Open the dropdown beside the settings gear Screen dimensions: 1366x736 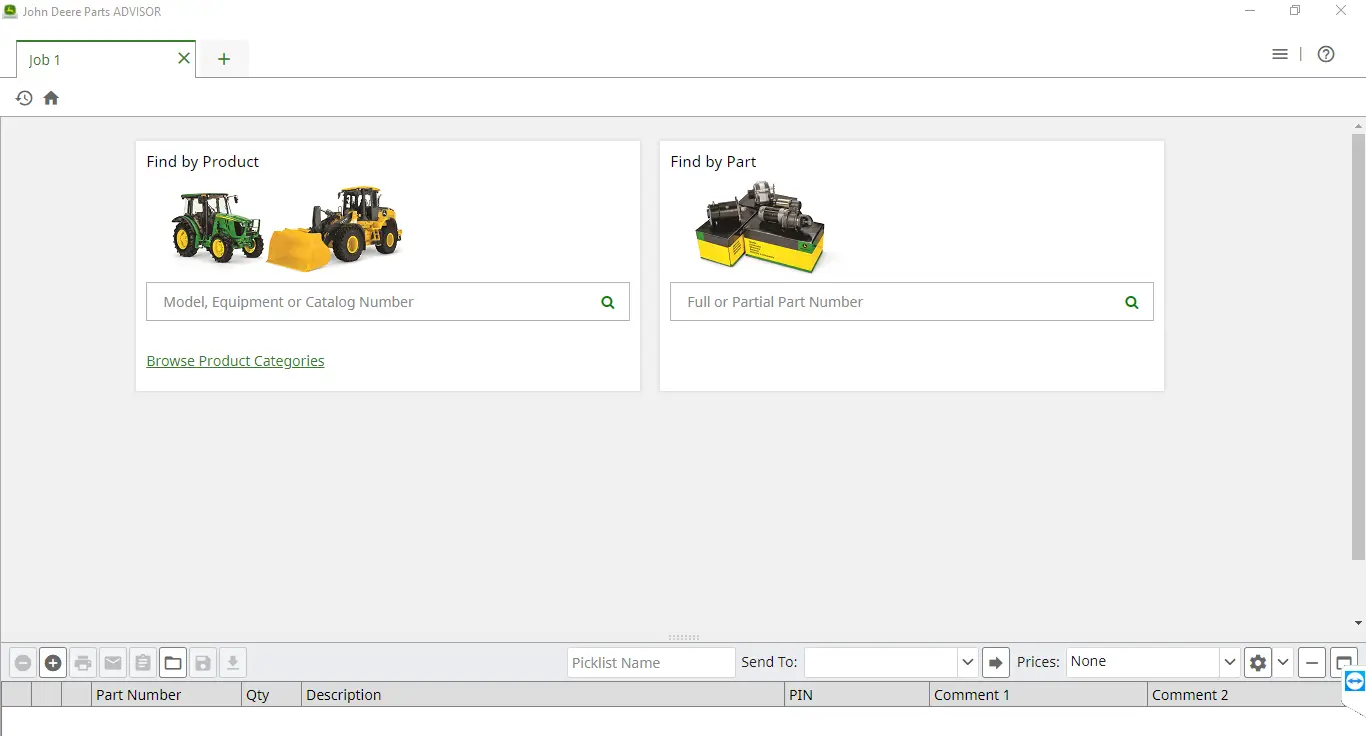[x=1283, y=662]
